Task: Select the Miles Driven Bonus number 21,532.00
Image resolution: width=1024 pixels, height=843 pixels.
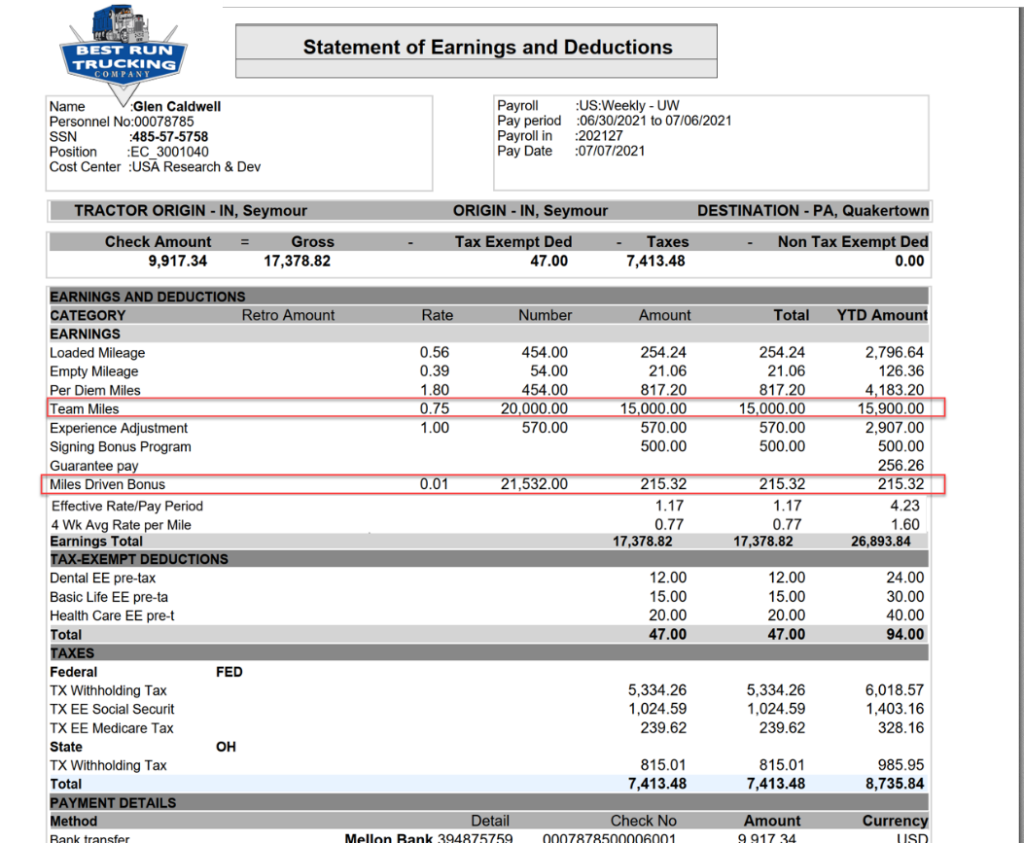Action: click(534, 485)
